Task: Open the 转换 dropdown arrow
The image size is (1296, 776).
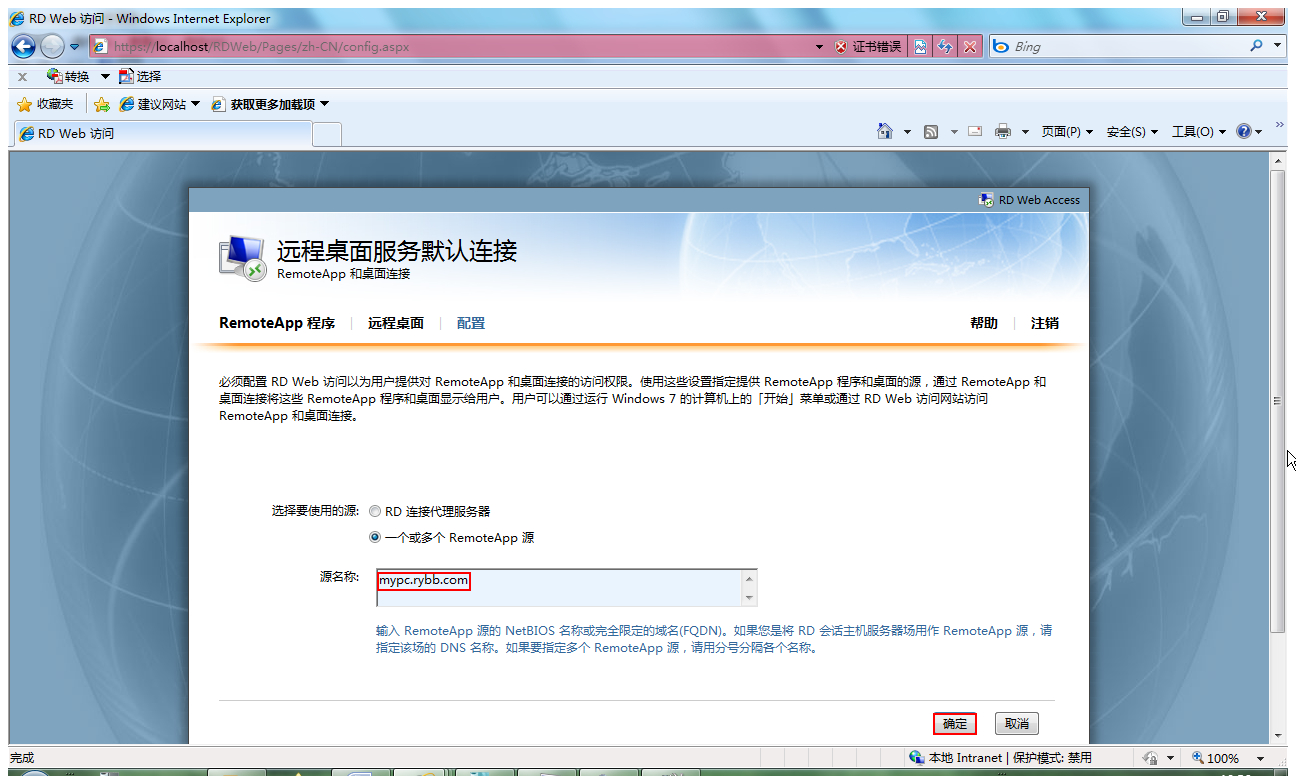Action: (x=105, y=77)
